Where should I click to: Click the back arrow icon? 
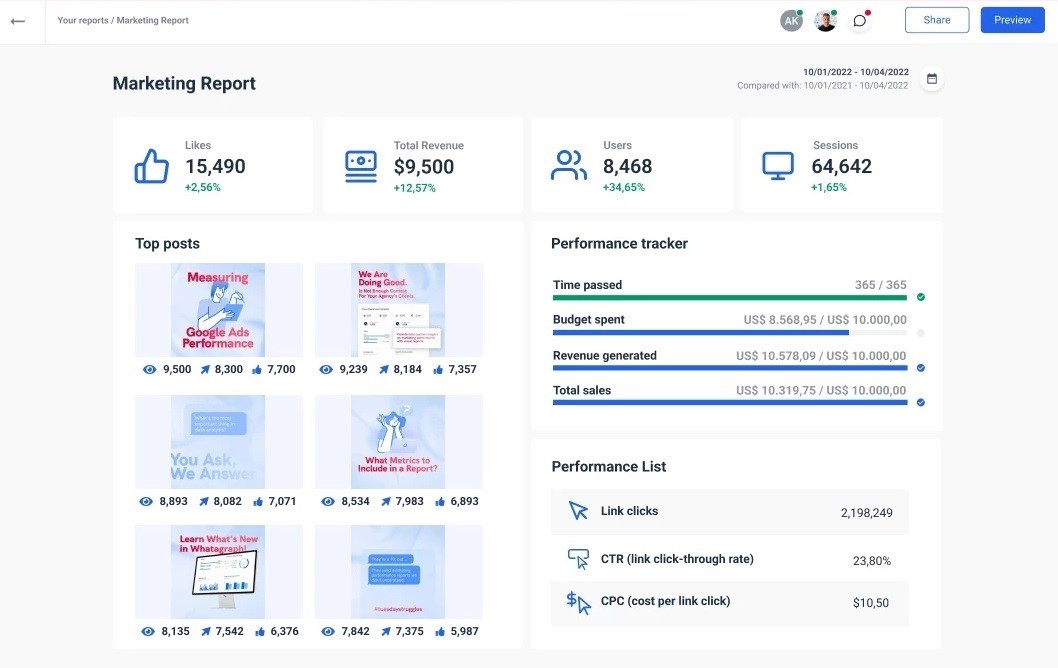pyautogui.click(x=18, y=22)
